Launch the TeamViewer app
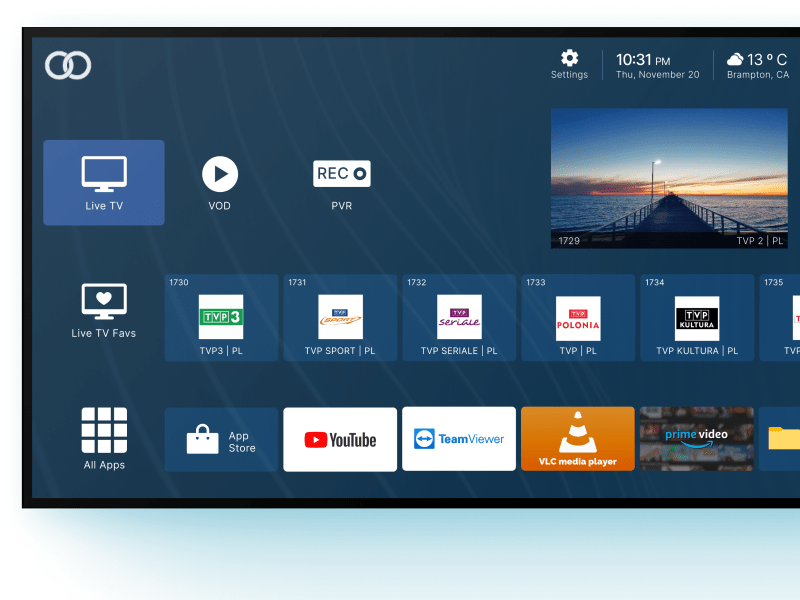This screenshot has height=600, width=800. [459, 439]
